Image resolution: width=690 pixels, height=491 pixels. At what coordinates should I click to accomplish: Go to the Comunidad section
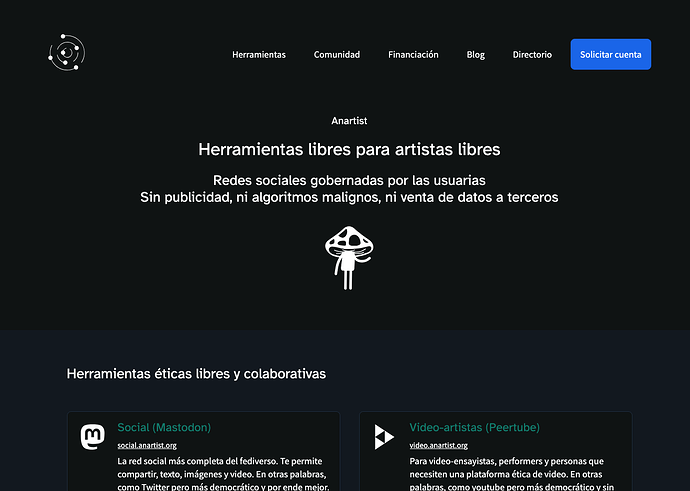[336, 55]
